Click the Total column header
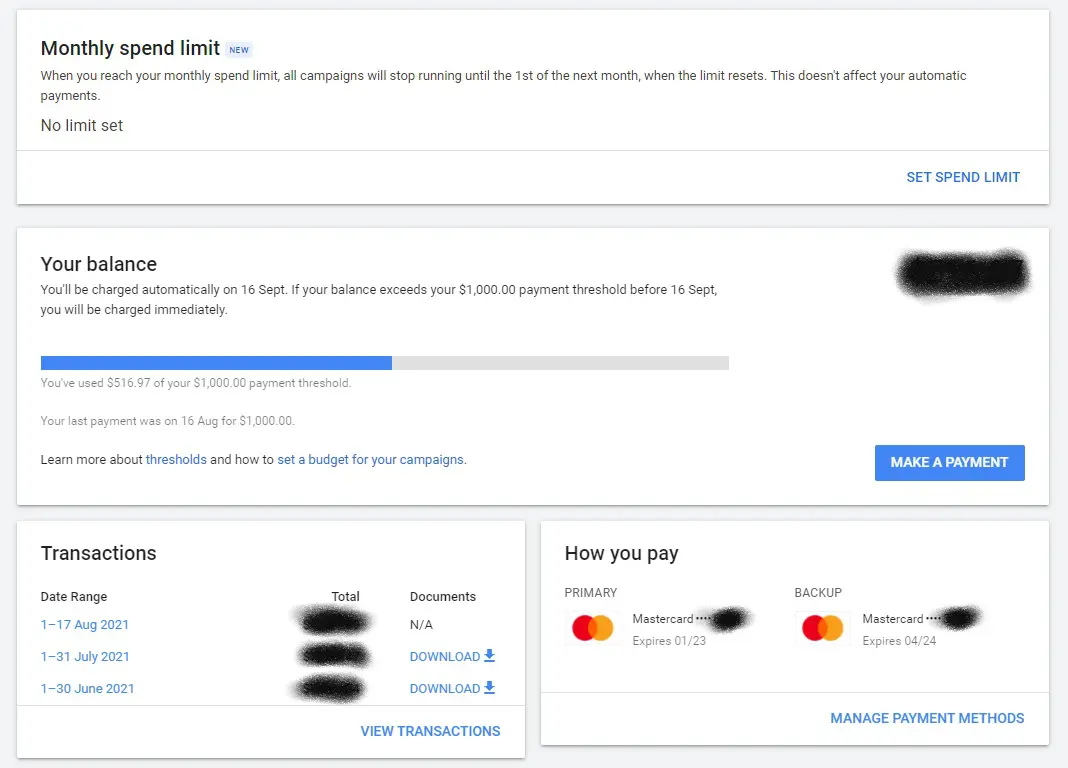 click(x=345, y=597)
